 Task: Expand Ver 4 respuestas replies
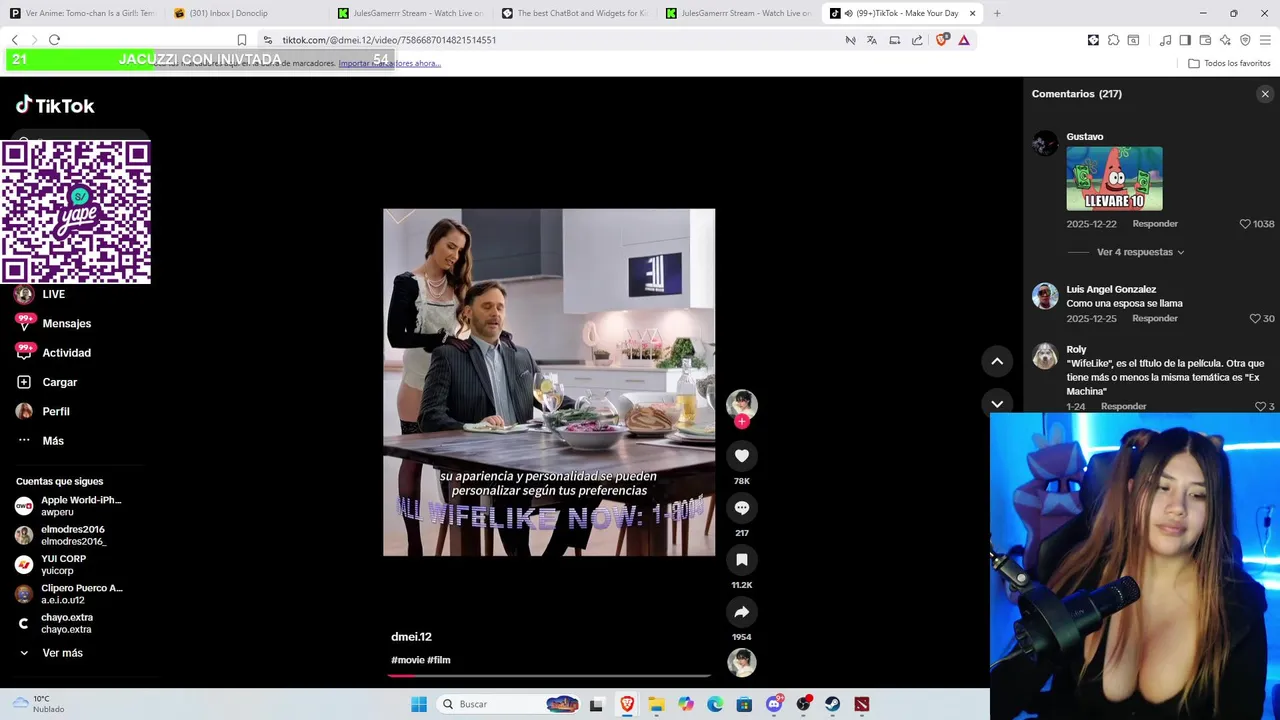pos(1140,252)
